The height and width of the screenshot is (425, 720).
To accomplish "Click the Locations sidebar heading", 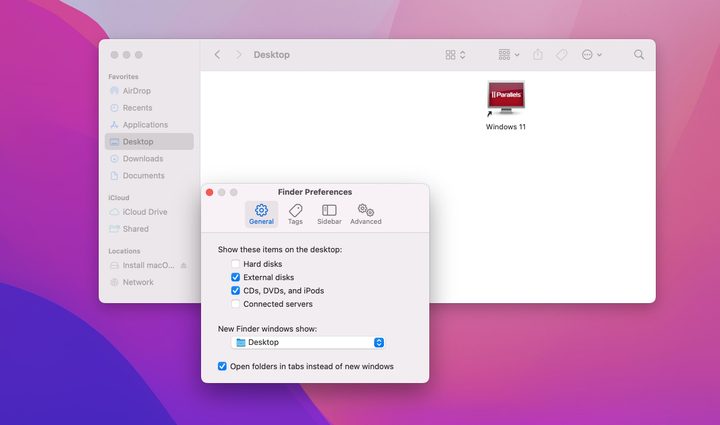I will click(x=124, y=251).
